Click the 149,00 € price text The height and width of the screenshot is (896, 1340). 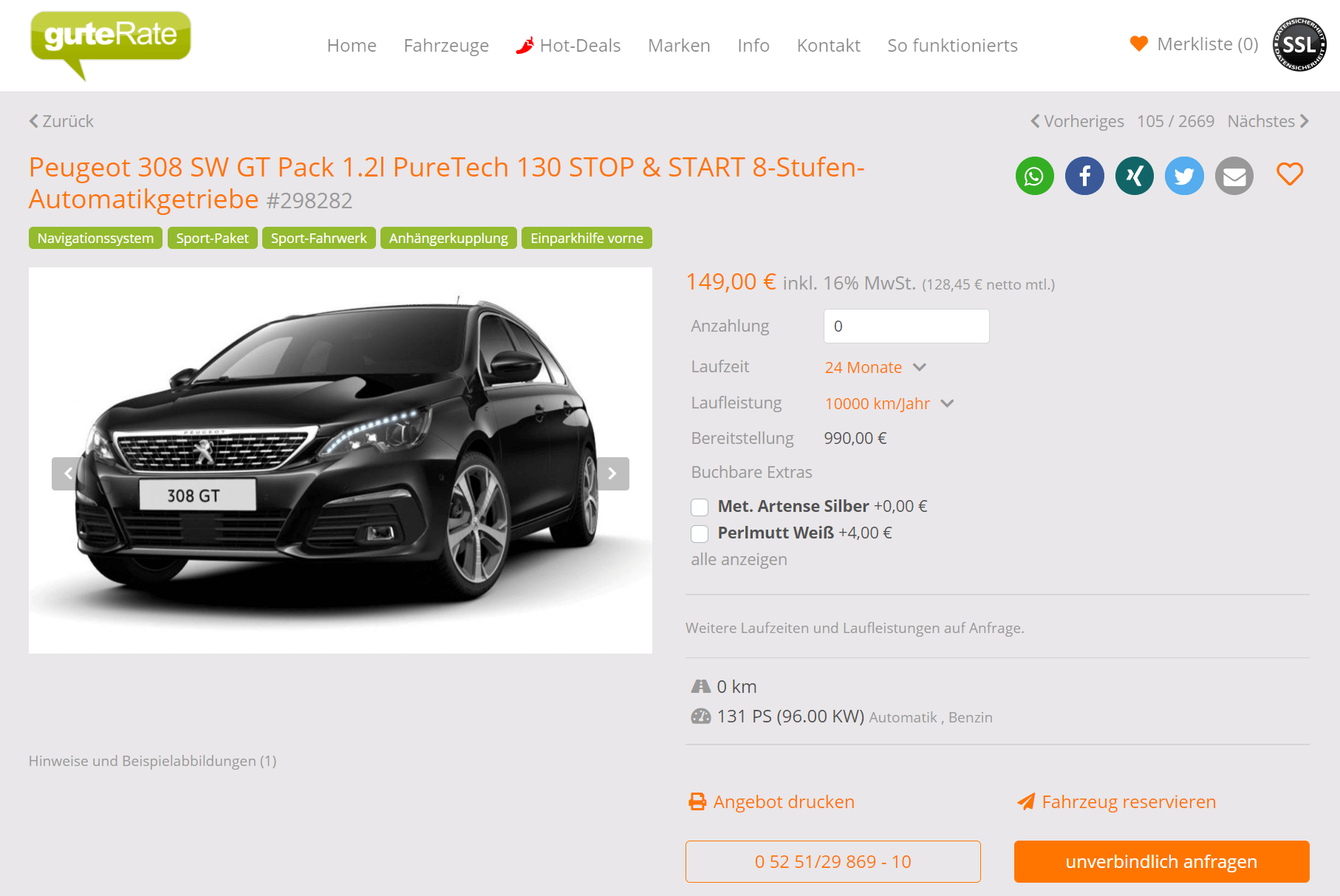[731, 281]
